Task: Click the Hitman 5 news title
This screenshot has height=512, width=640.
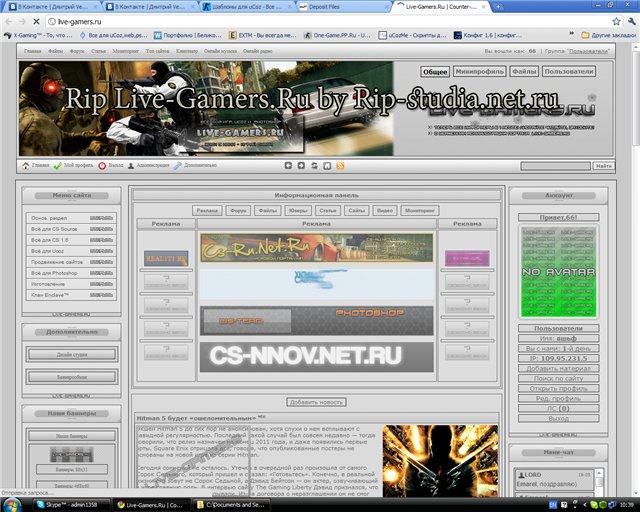Action: pyautogui.click(x=196, y=418)
